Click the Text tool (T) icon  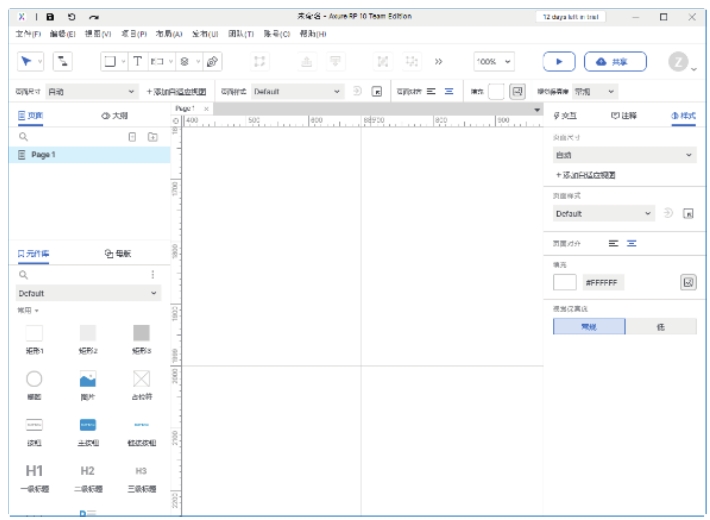137,62
